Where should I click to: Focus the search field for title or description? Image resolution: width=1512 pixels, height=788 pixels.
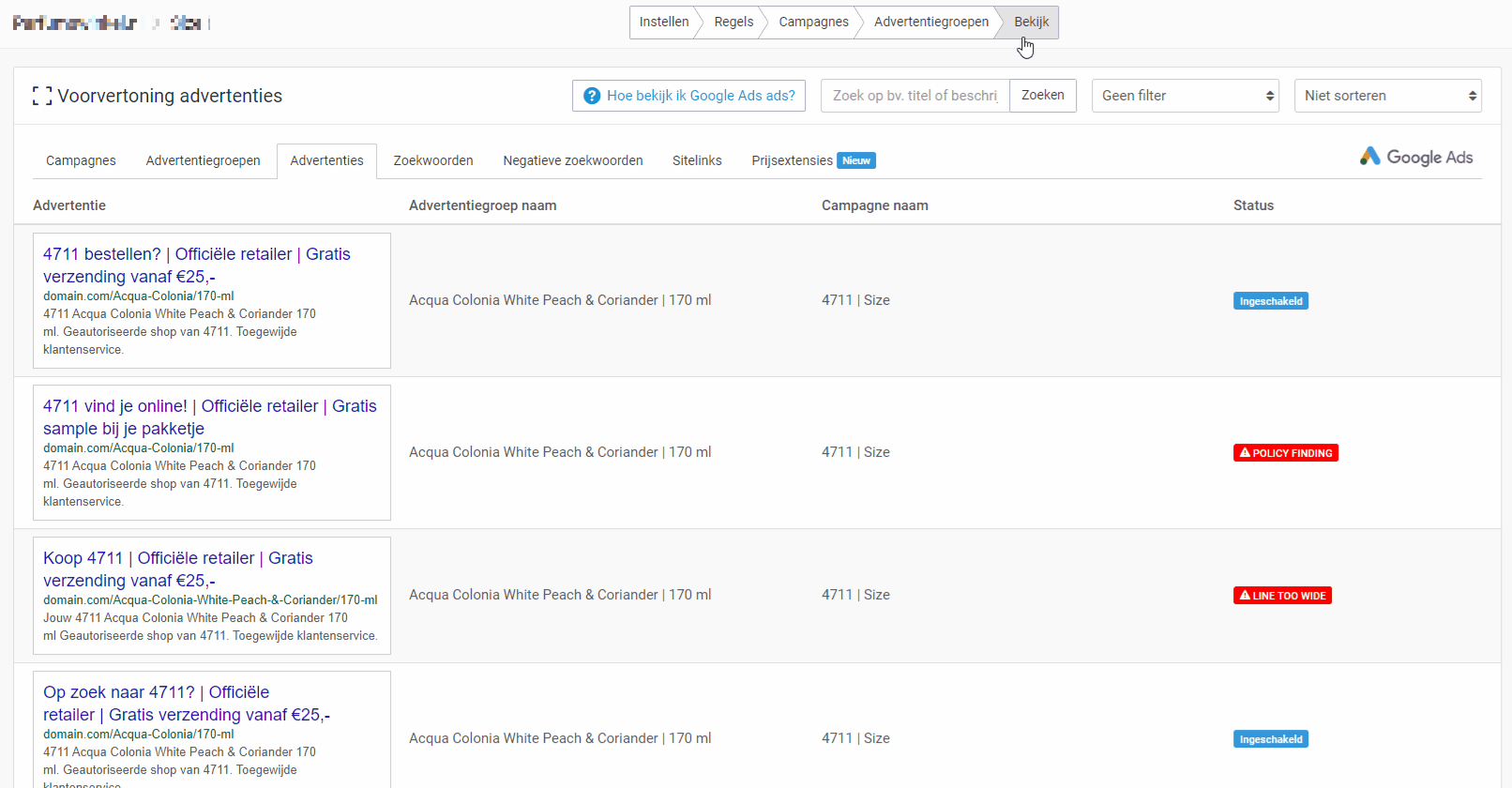[915, 96]
